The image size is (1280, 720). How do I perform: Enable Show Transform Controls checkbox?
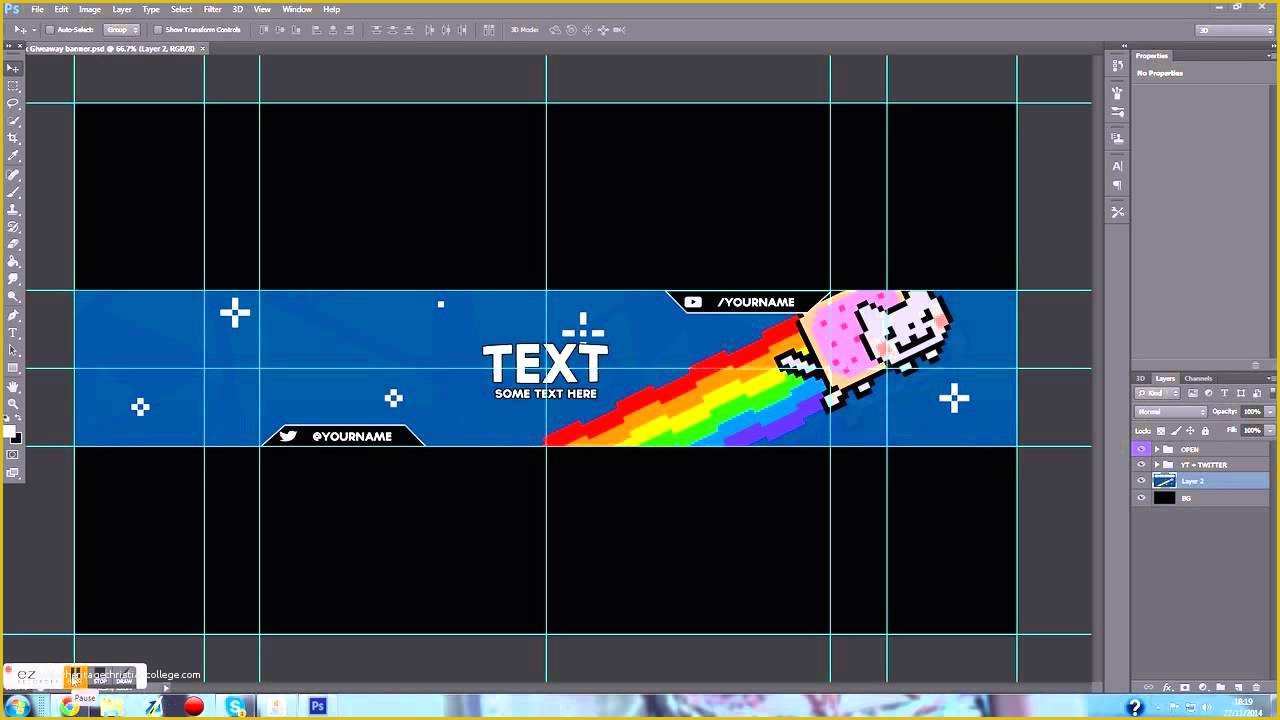(158, 30)
